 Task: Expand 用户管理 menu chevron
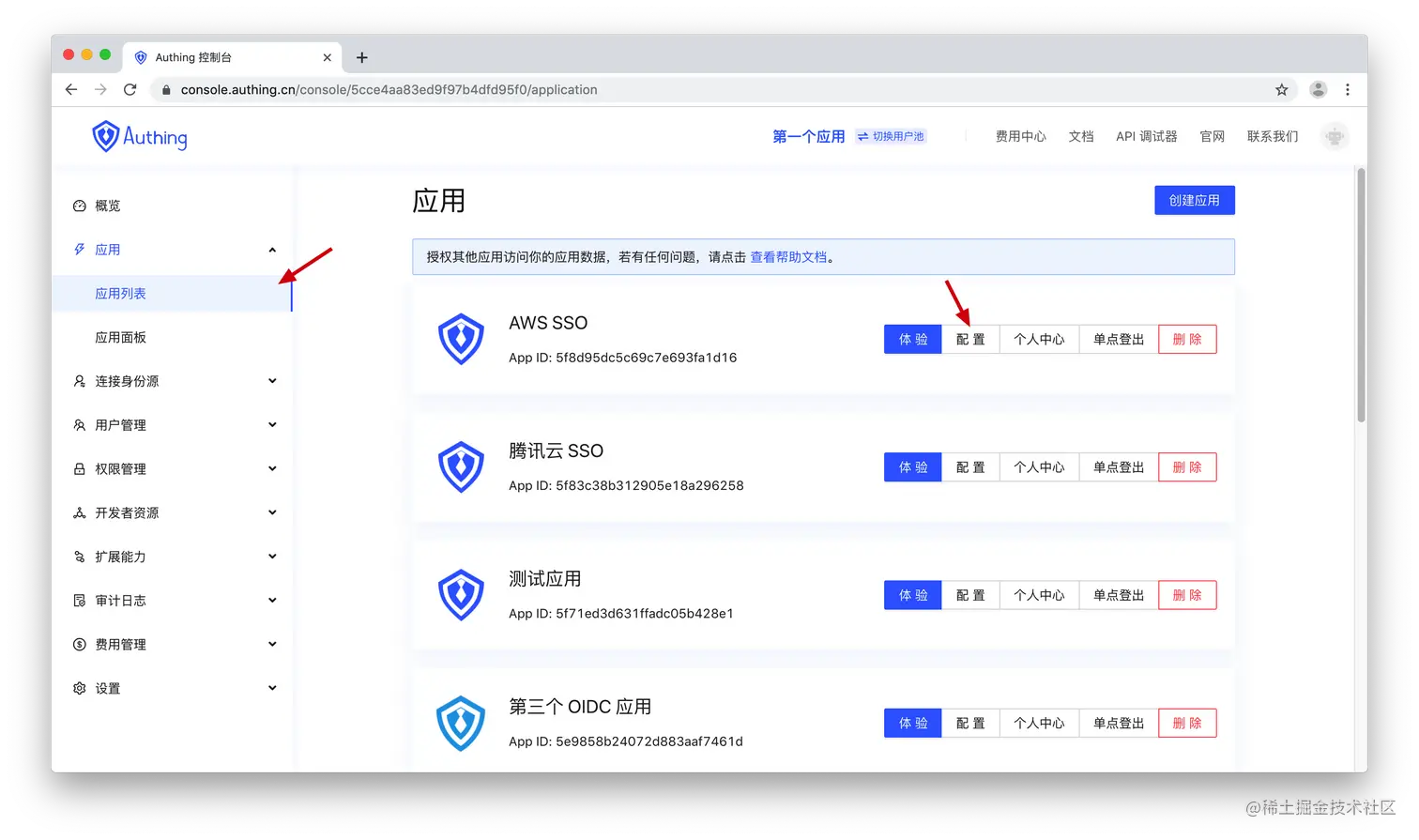coord(272,425)
